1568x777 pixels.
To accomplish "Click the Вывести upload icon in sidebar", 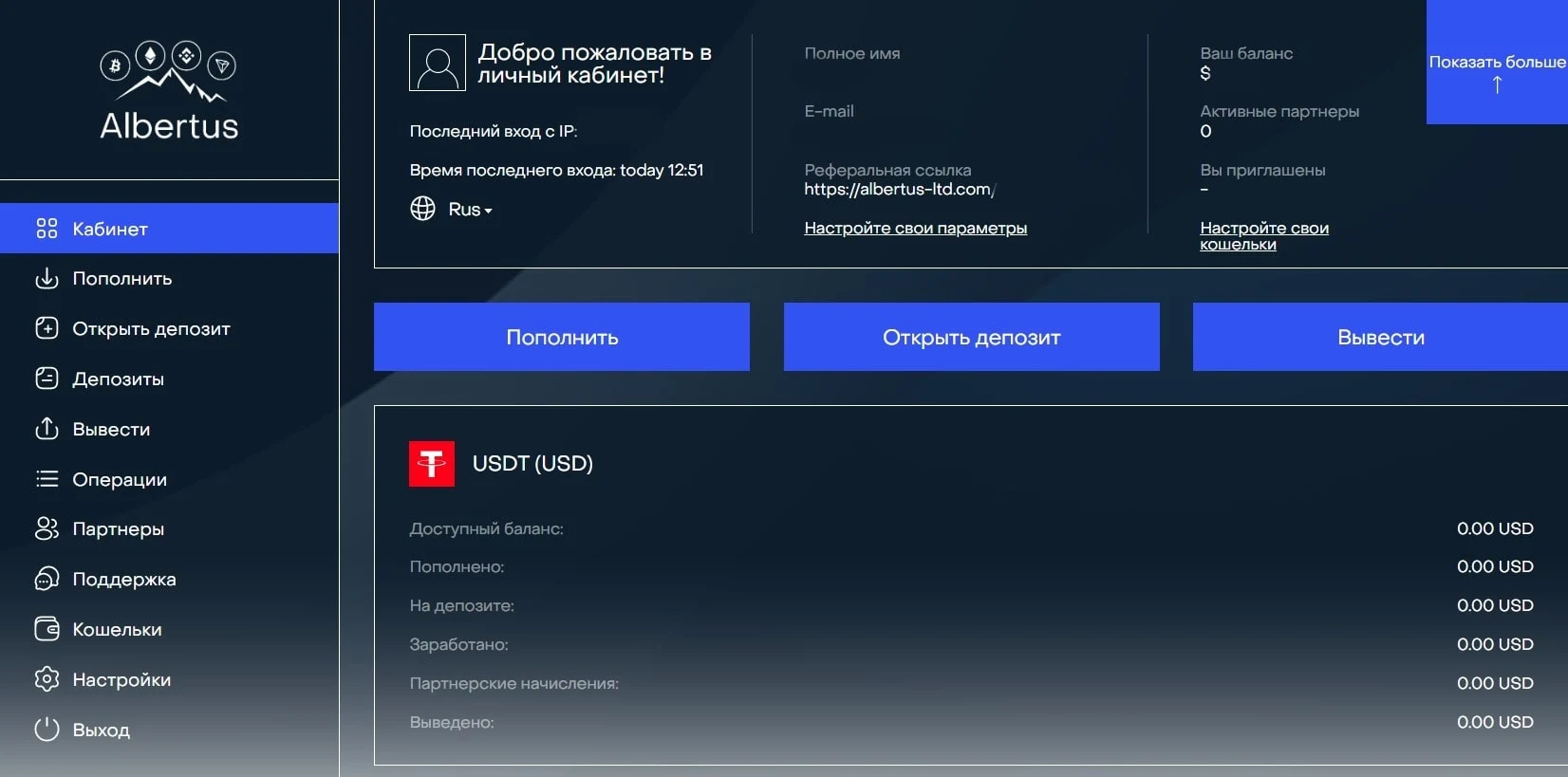I will point(47,429).
